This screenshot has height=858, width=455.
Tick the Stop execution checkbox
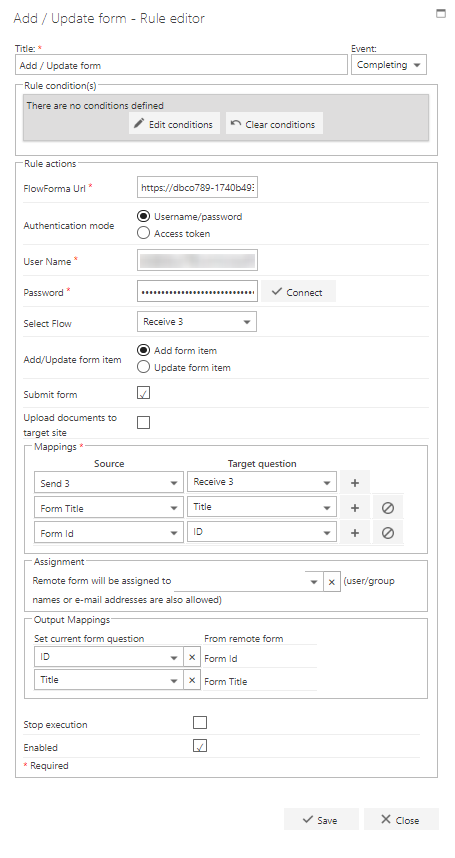200,723
